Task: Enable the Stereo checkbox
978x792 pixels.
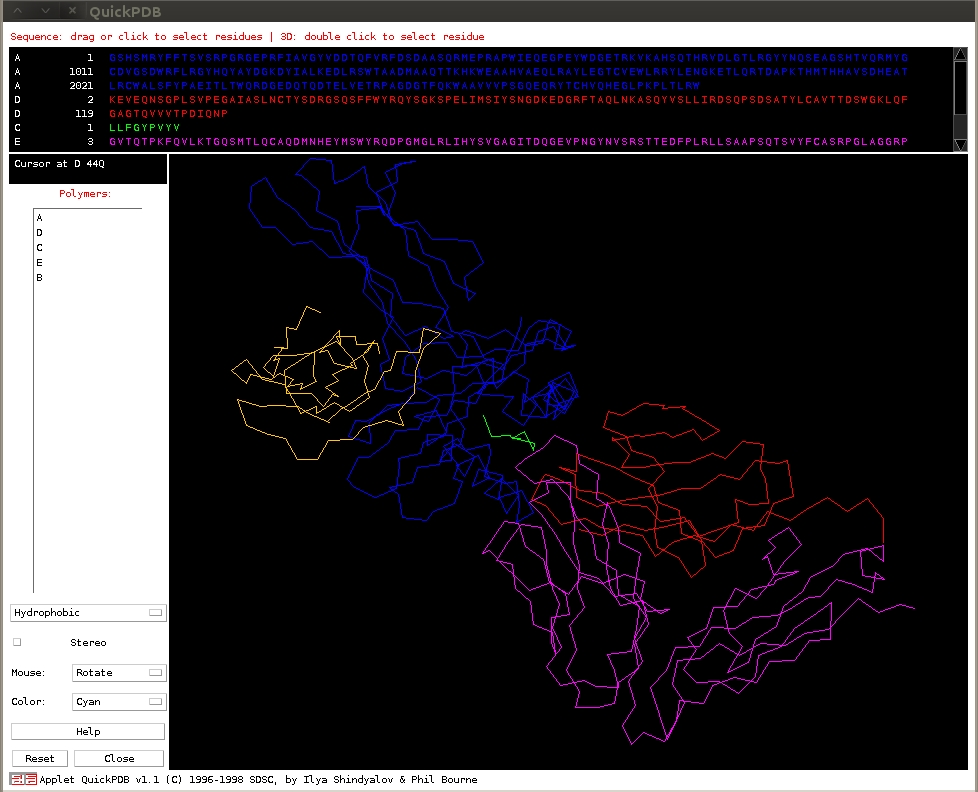Action: (x=15, y=642)
